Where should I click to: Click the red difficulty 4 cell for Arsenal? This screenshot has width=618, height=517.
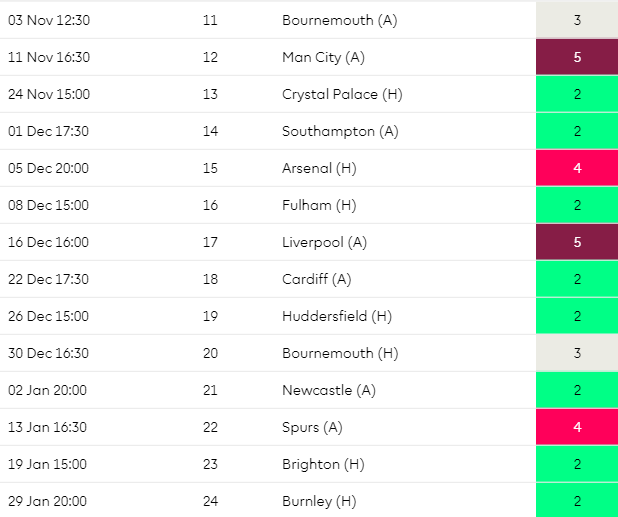tap(577, 168)
